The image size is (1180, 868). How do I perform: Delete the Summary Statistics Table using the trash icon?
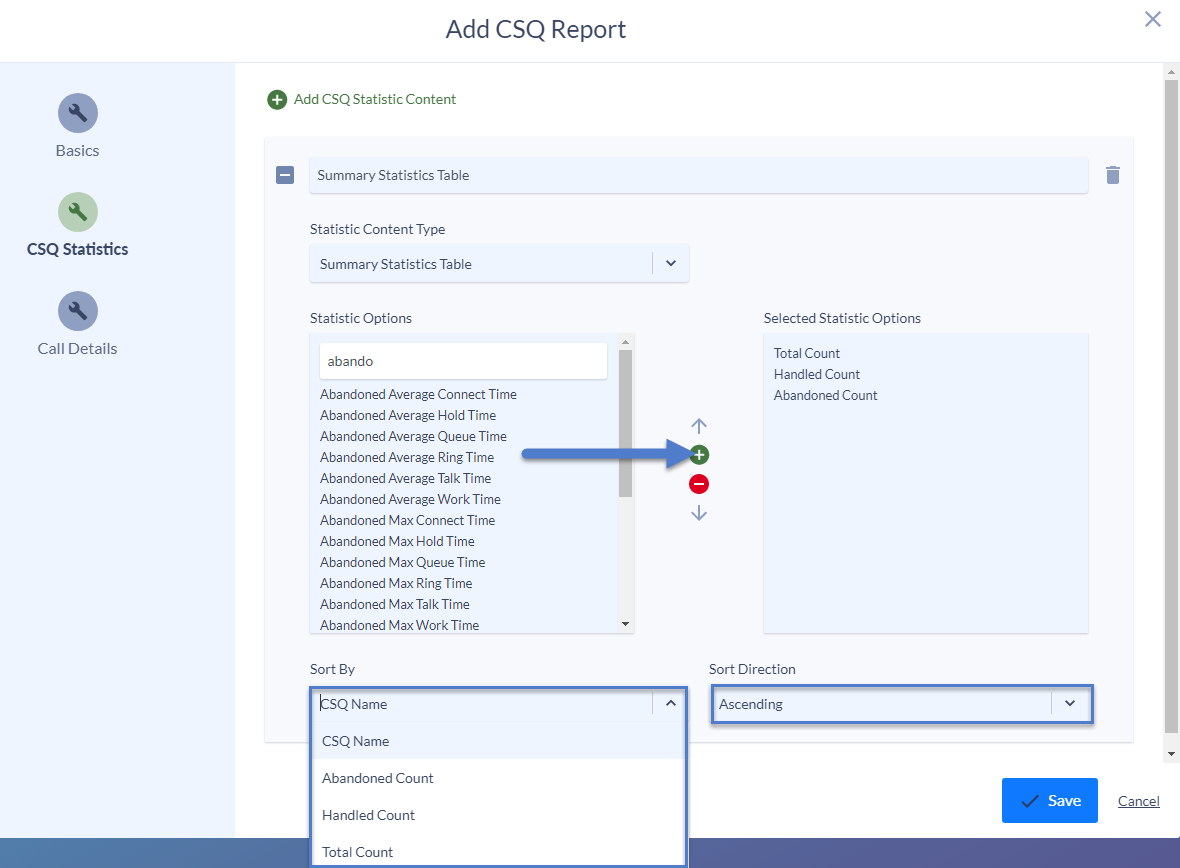pyautogui.click(x=1113, y=175)
